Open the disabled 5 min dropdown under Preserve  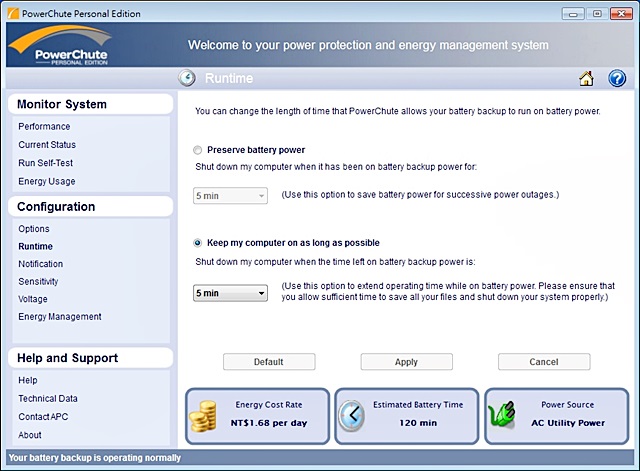230,196
